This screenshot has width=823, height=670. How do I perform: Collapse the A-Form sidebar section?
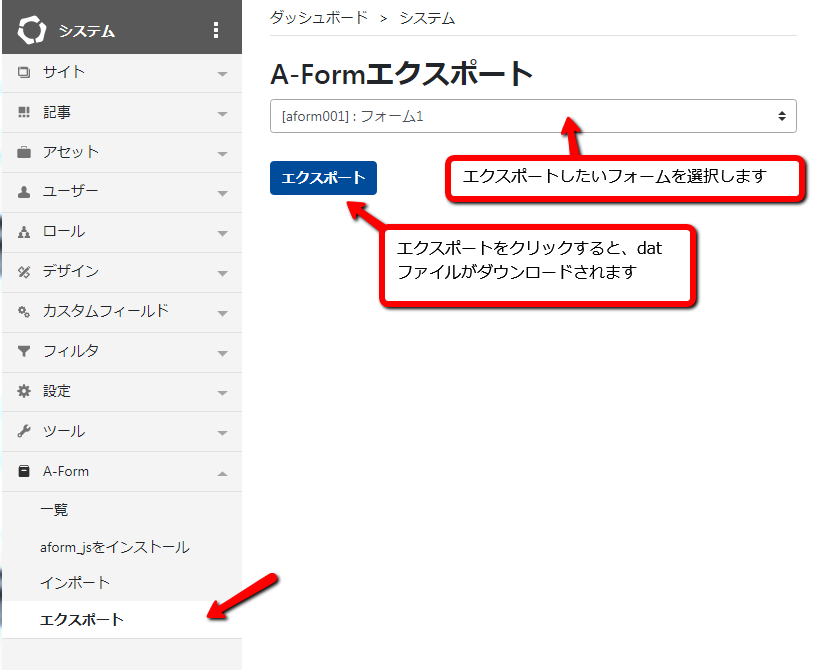[x=222, y=473]
